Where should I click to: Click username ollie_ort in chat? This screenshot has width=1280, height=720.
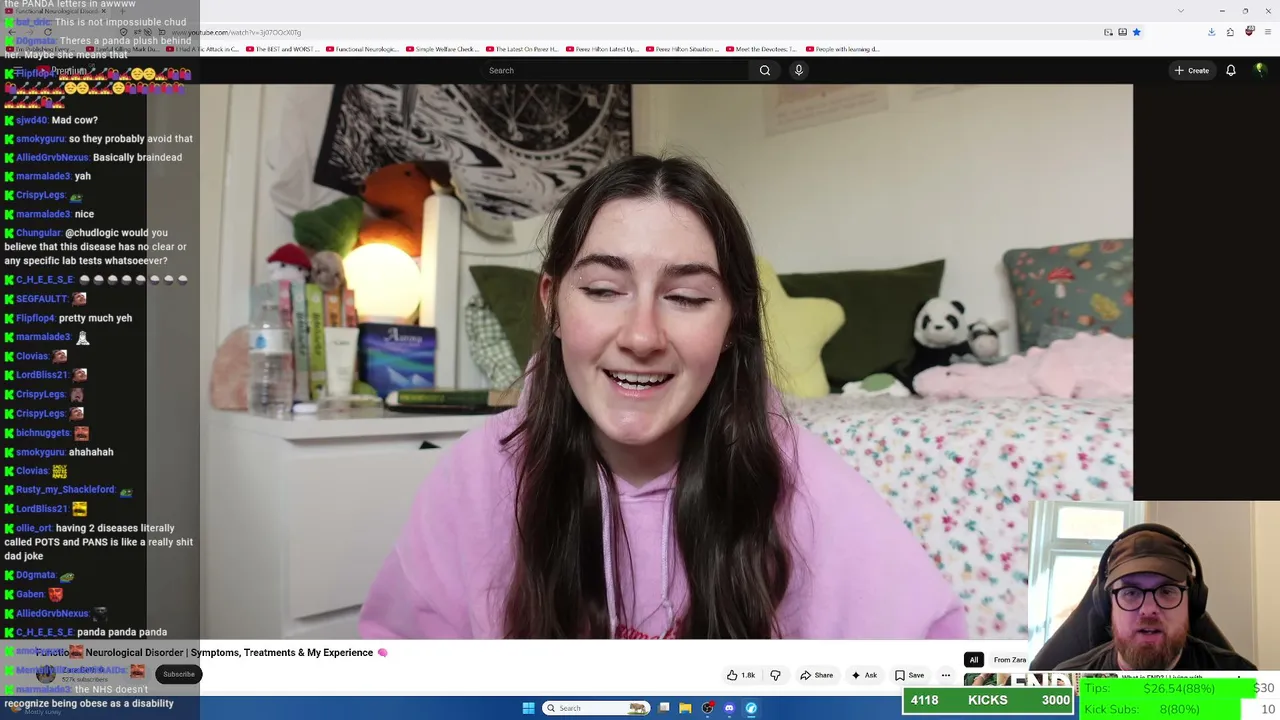pos(33,528)
